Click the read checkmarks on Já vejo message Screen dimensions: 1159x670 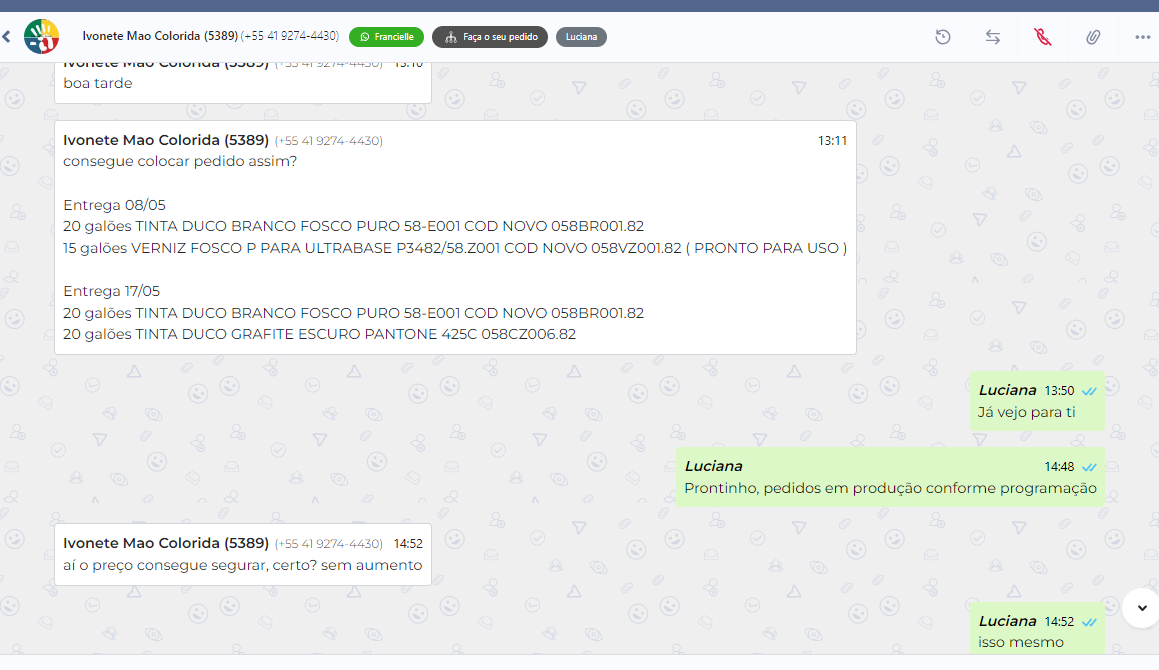tap(1089, 391)
